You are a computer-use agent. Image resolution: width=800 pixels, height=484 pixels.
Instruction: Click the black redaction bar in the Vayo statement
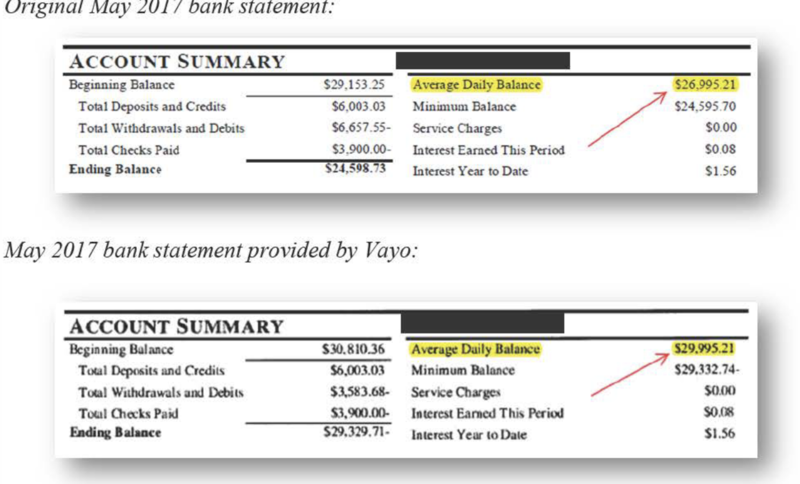(x=481, y=324)
